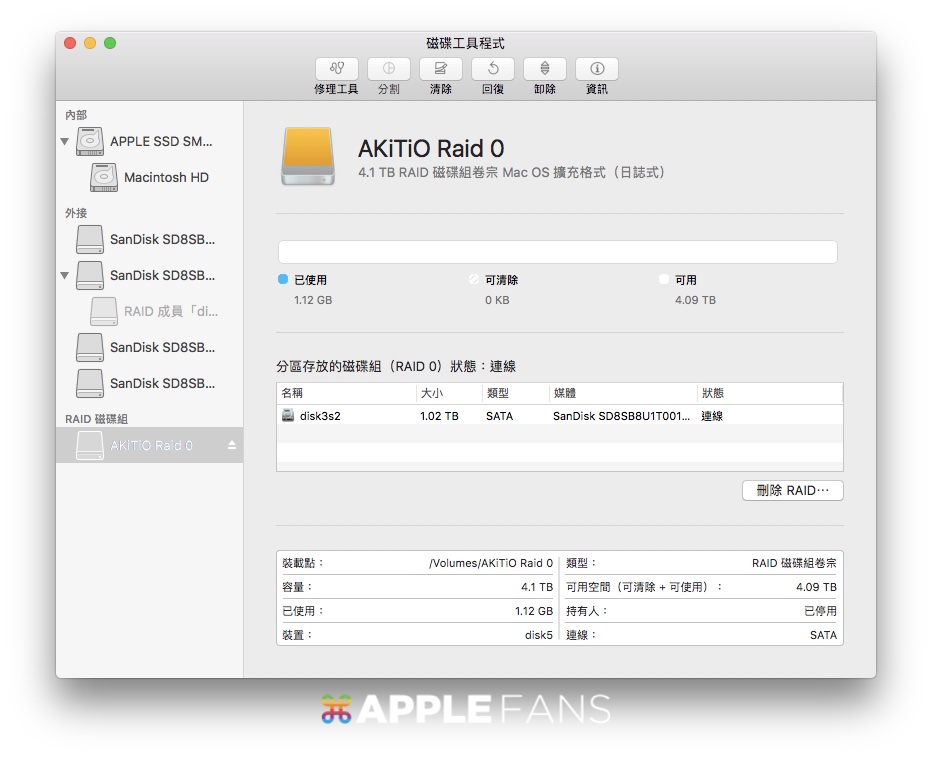This screenshot has height=758, width=932.
Task: Click the SanDisk SD8SB8U1T001... media cell
Action: click(621, 416)
